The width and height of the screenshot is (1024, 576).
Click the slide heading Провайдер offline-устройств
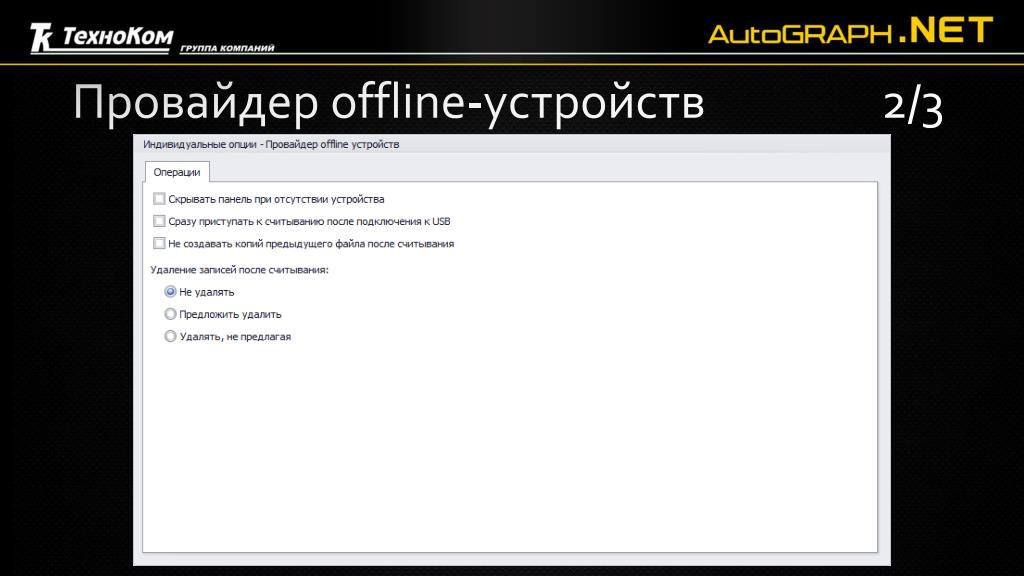389,103
